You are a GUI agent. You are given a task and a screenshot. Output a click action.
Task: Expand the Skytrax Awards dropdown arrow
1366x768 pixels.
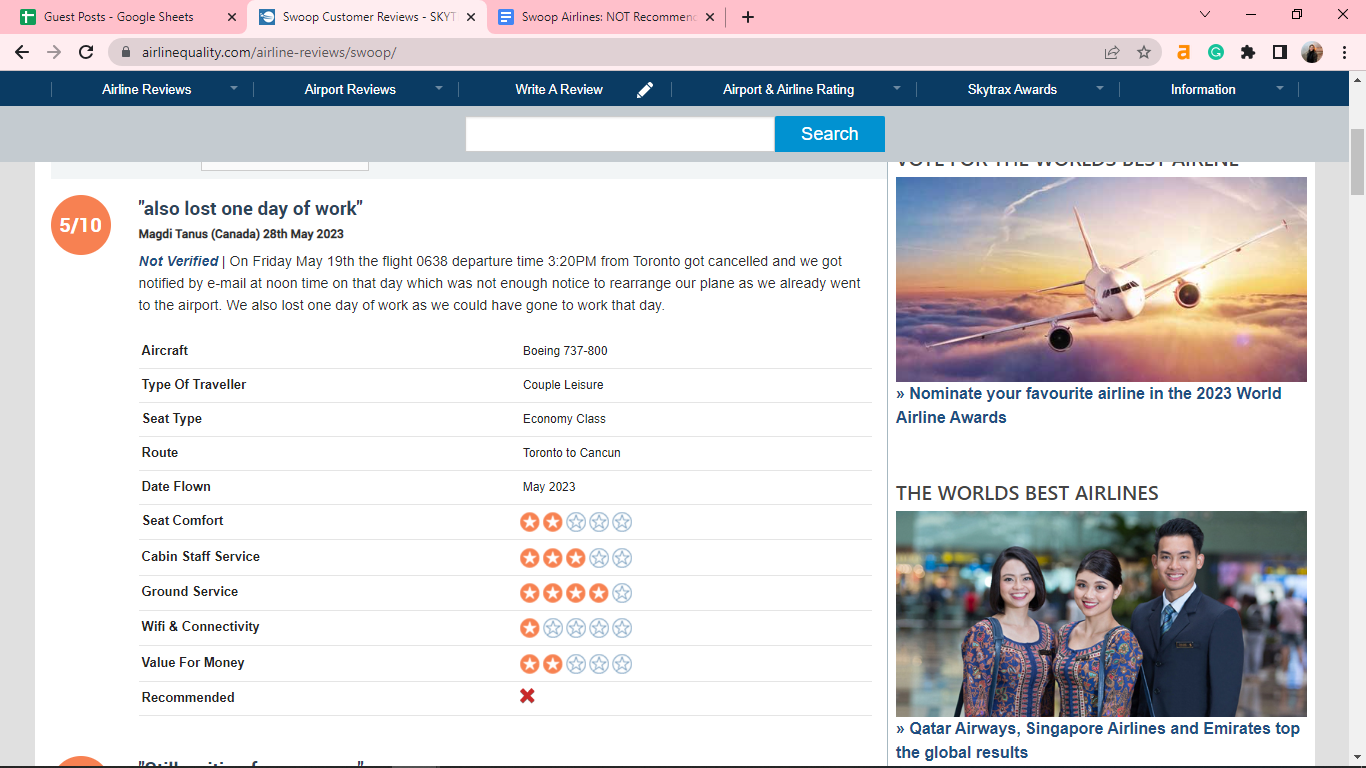tap(1100, 88)
